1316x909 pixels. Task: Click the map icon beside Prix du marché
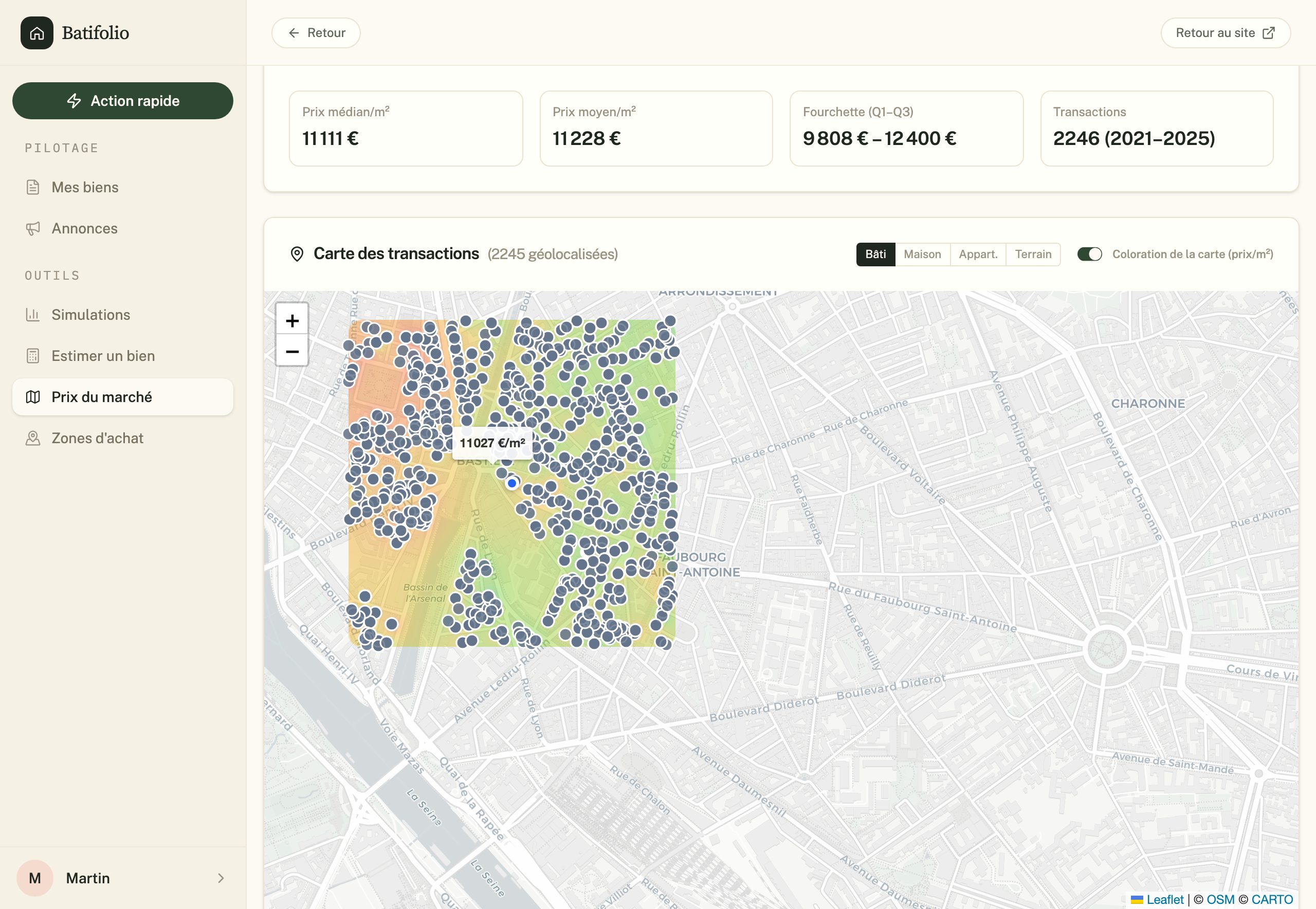[33, 397]
